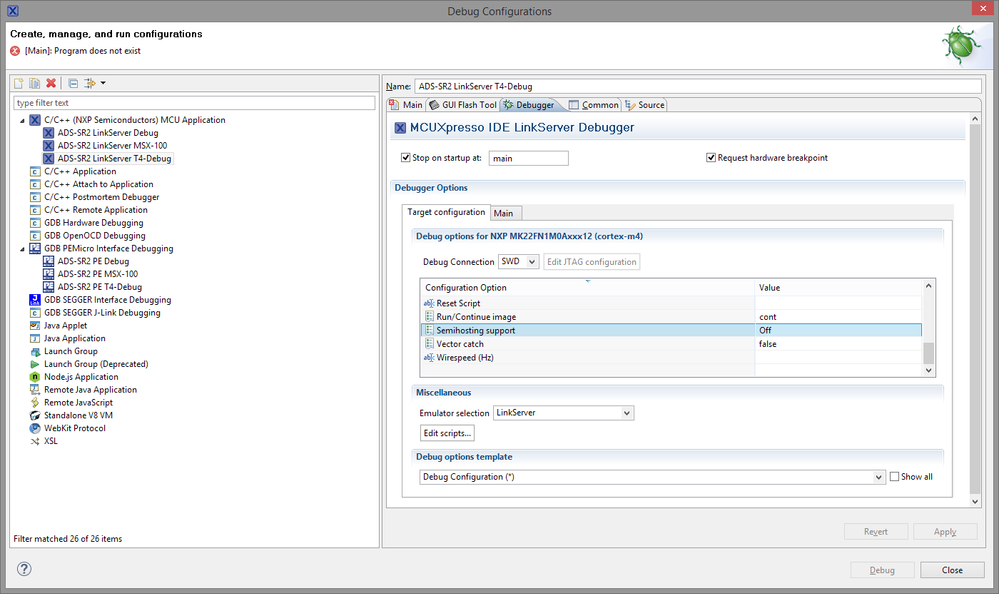Click the debugger pane vertical scrollbar
Screen dimensions: 999x594
pyautogui.click(x=975, y=310)
